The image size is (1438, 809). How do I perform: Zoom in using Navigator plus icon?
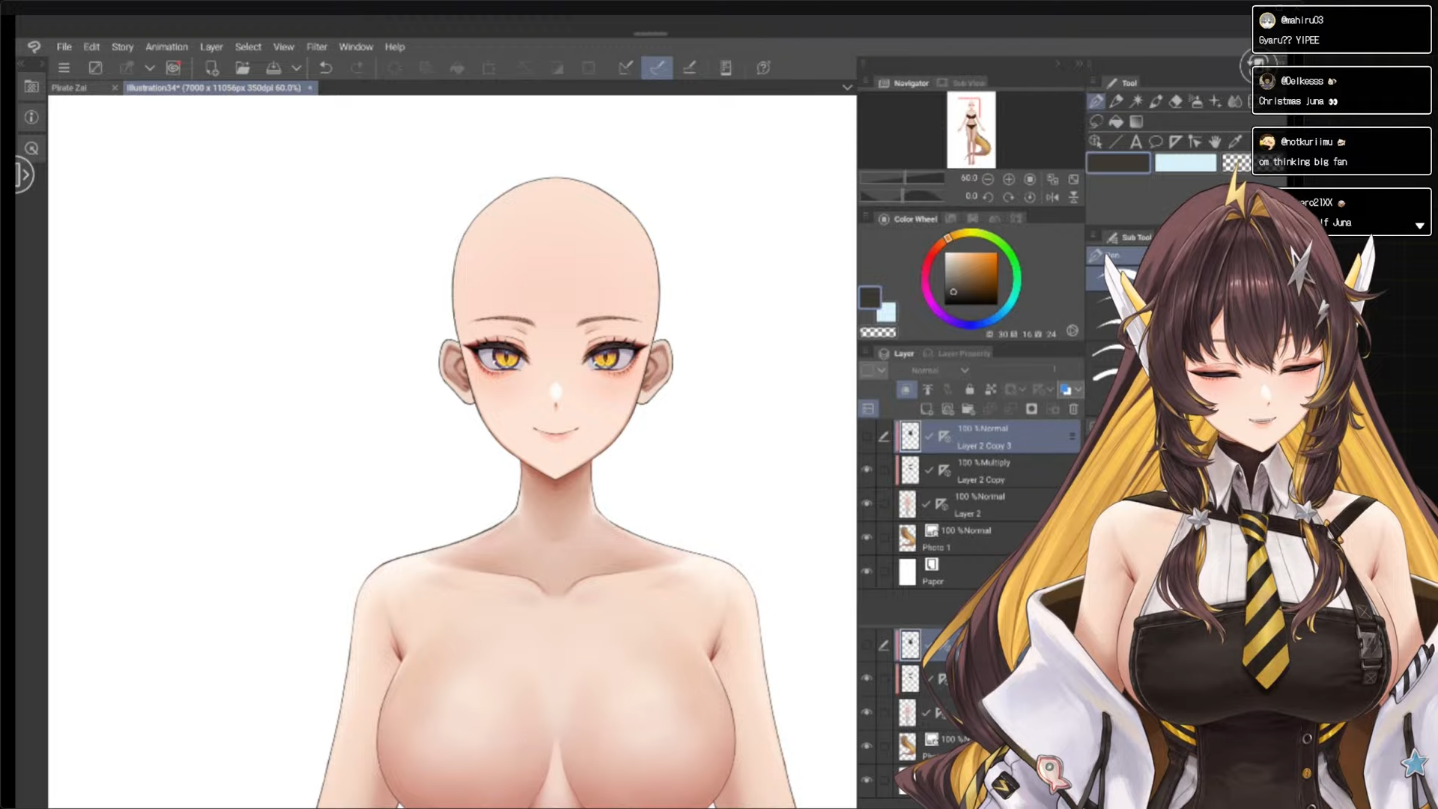point(1009,179)
